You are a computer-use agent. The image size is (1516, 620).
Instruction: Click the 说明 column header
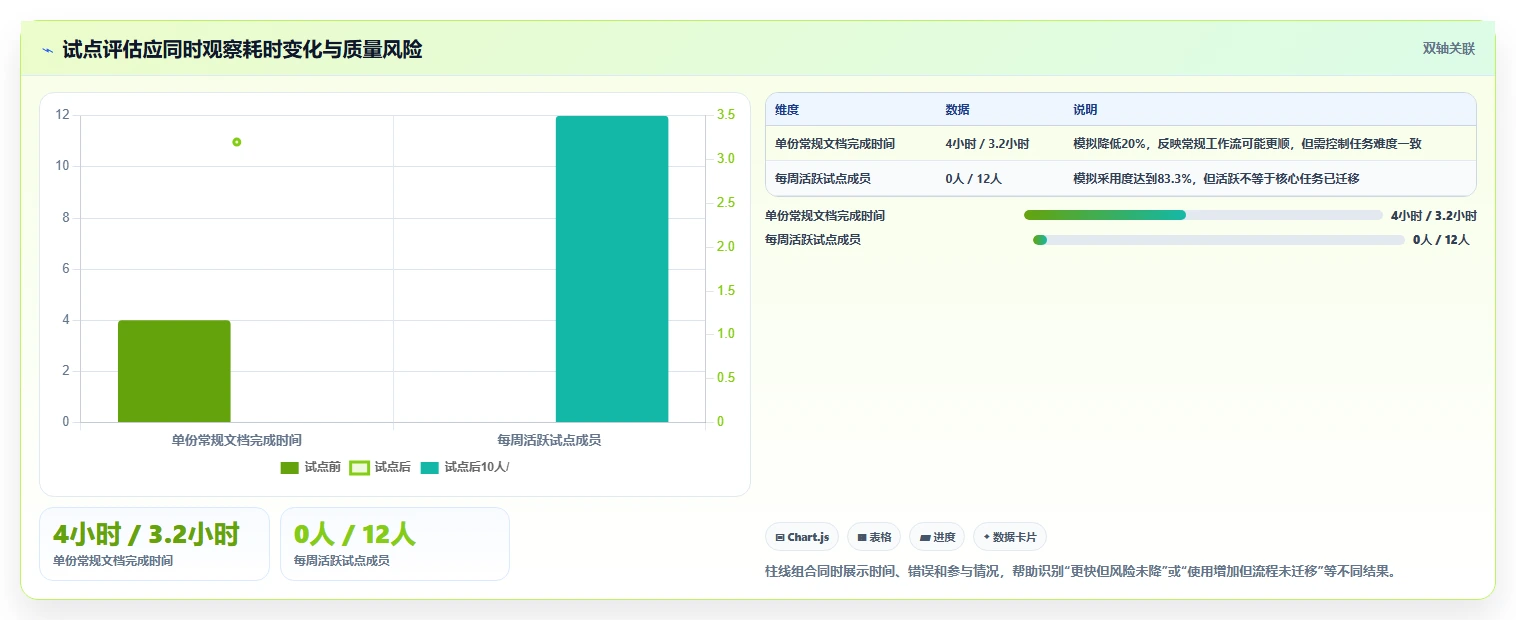pos(1085,110)
